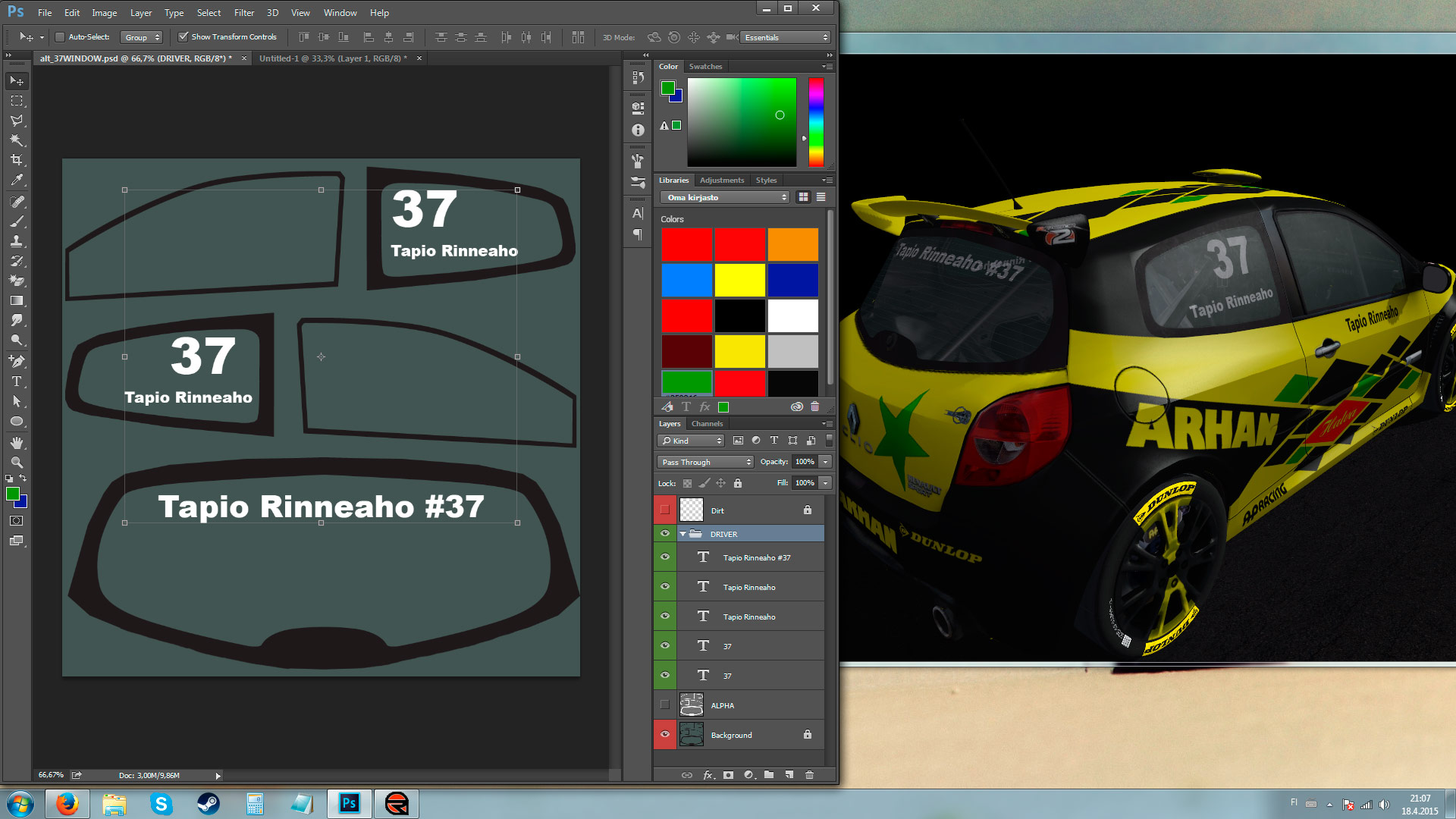The height and width of the screenshot is (819, 1456).
Task: Click the Opacity value field
Action: [805, 462]
